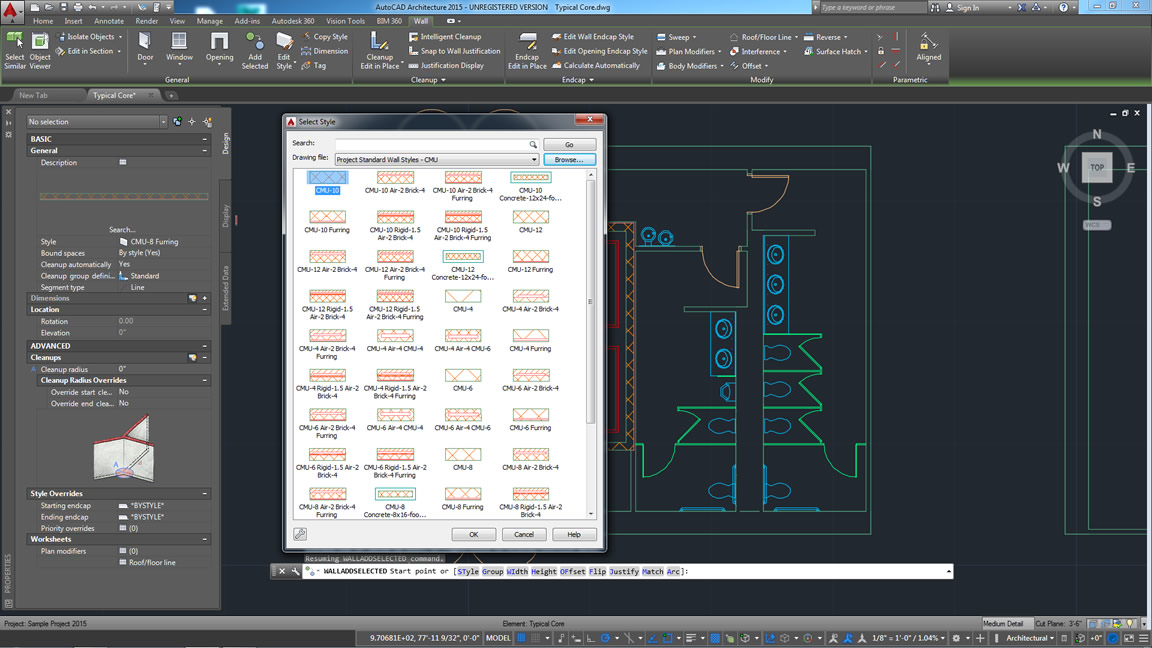The image size is (1152, 648).
Task: Click the TOP face of the ViewCube
Action: (x=1096, y=168)
